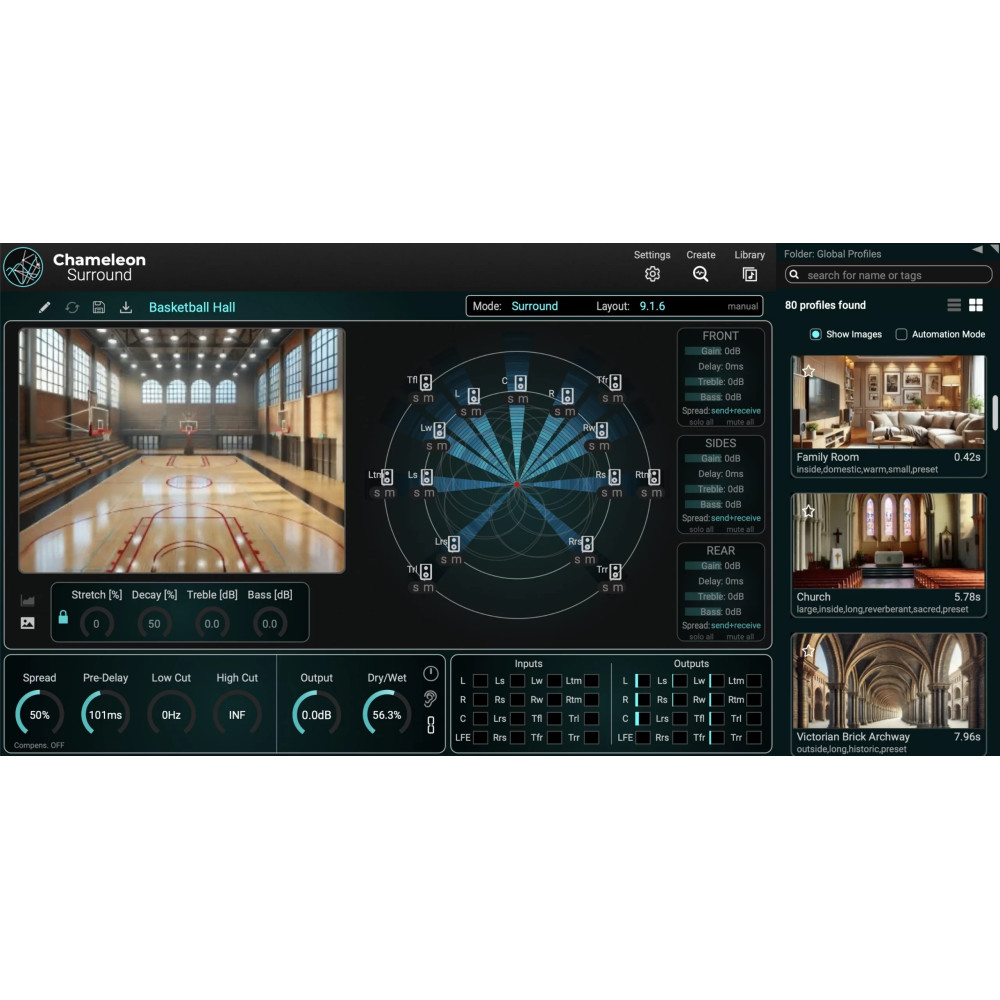1000x1000 pixels.
Task: Click mute all in the FRONT section
Action: pyautogui.click(x=739, y=419)
